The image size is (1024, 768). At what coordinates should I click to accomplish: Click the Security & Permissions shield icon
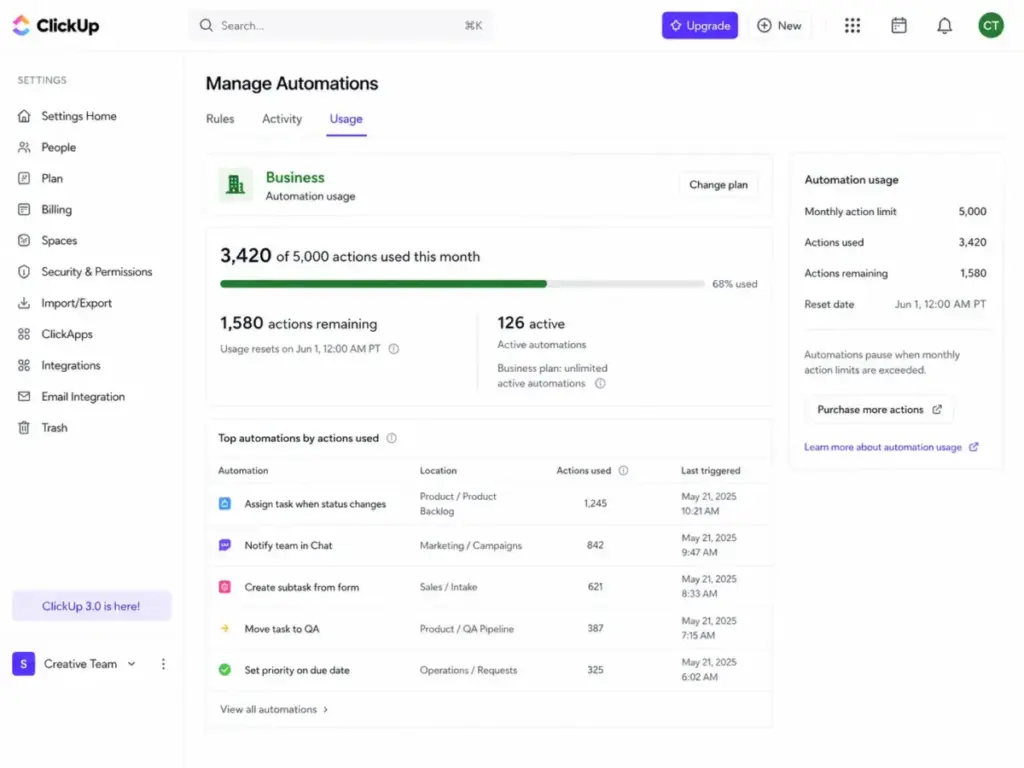(x=24, y=272)
